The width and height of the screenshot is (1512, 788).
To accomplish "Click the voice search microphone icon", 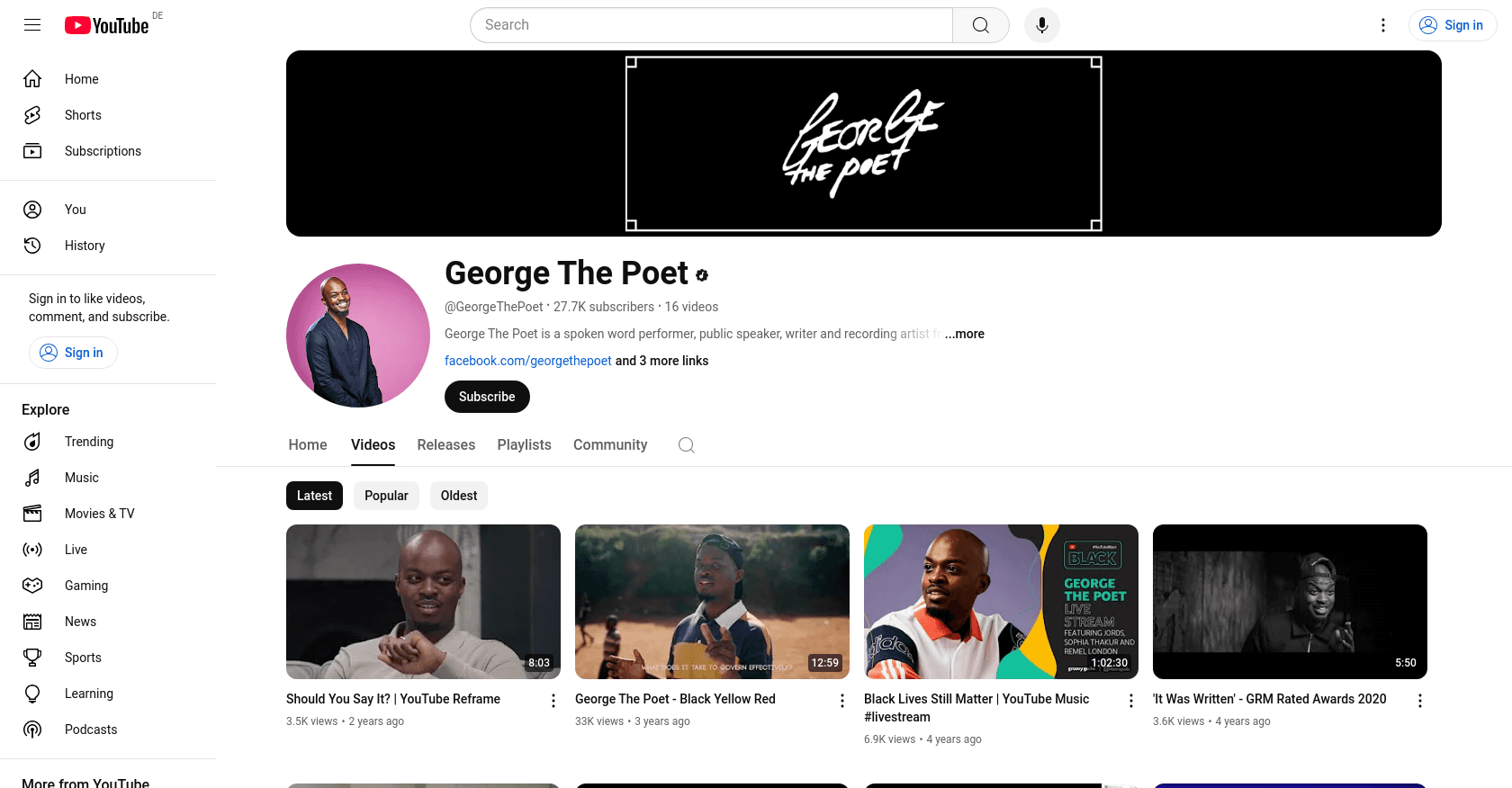I will (x=1041, y=25).
